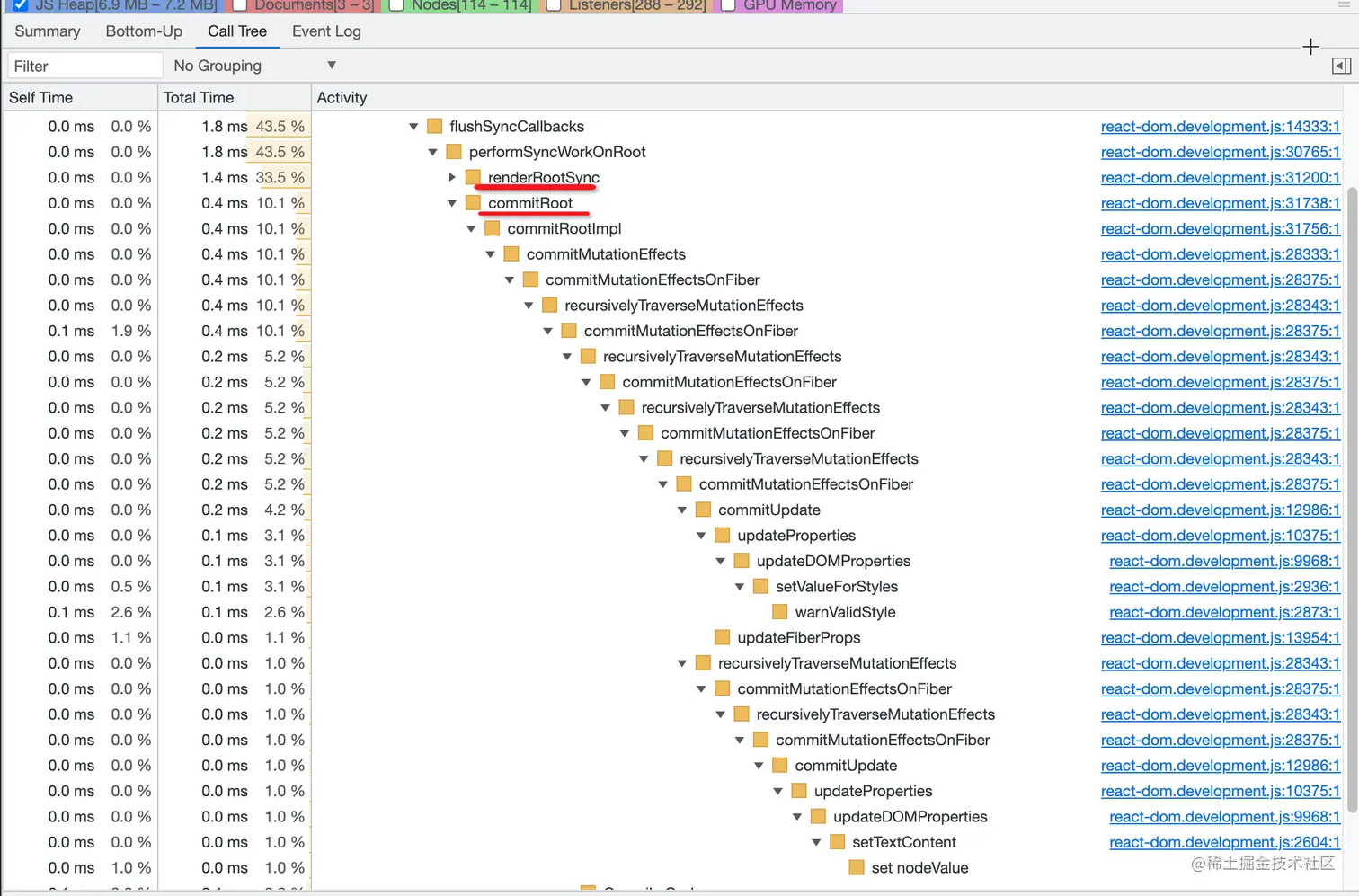1359x896 pixels.
Task: Click the orange icon before commitRootImpl
Action: [493, 228]
